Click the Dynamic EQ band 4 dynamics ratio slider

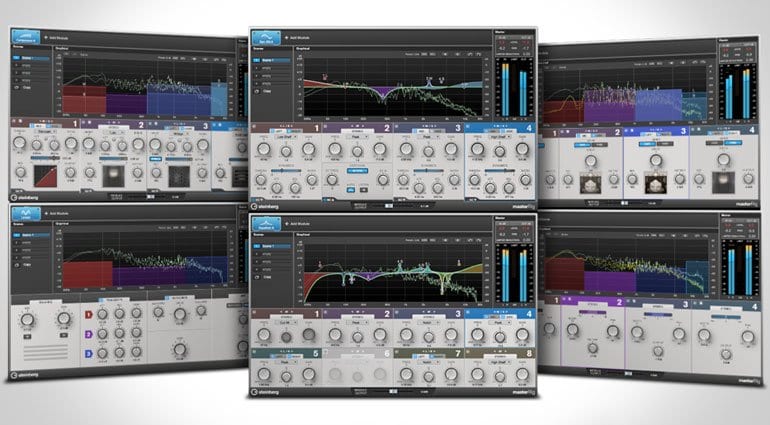tap(499, 170)
